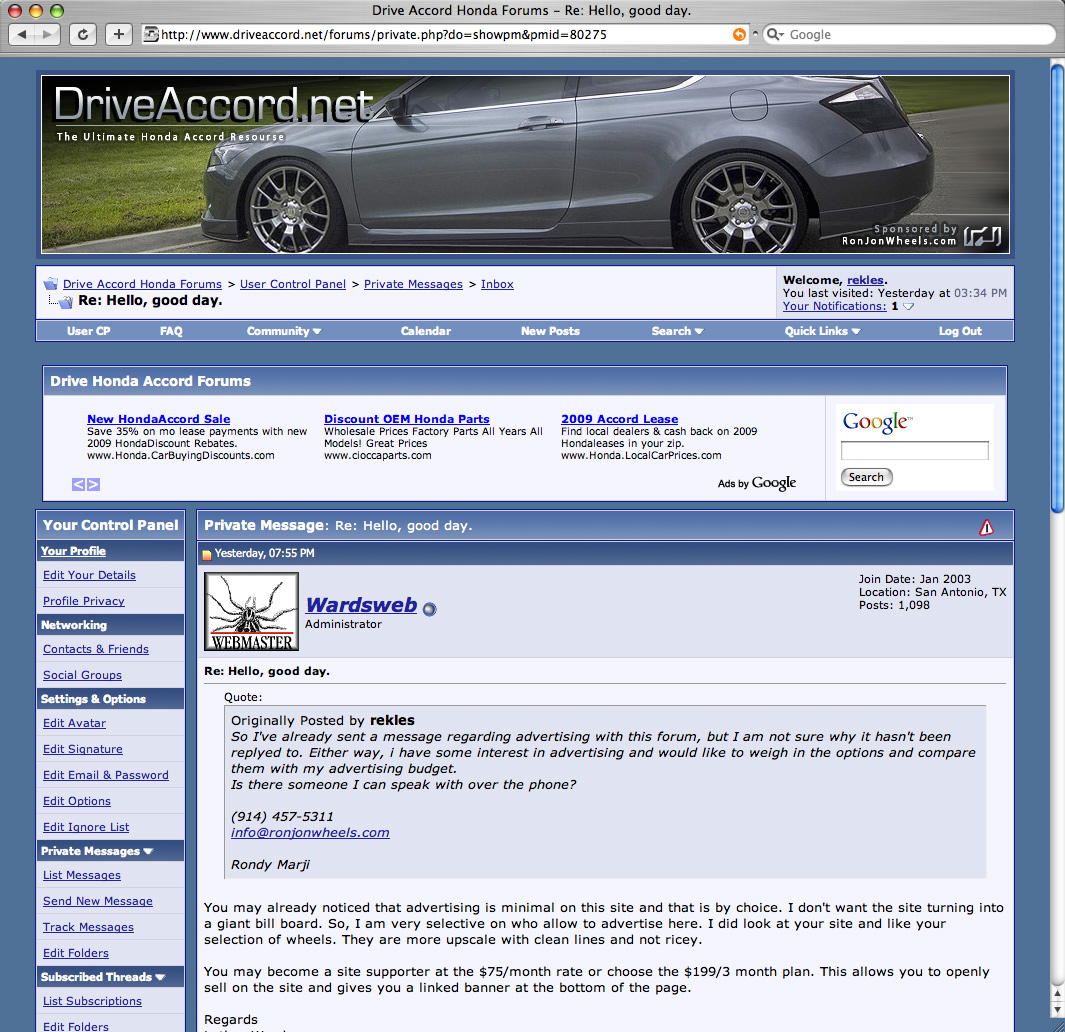Image resolution: width=1065 pixels, height=1032 pixels.
Task: Click the RonJonWheels sponsor logo icon
Action: click(x=982, y=236)
